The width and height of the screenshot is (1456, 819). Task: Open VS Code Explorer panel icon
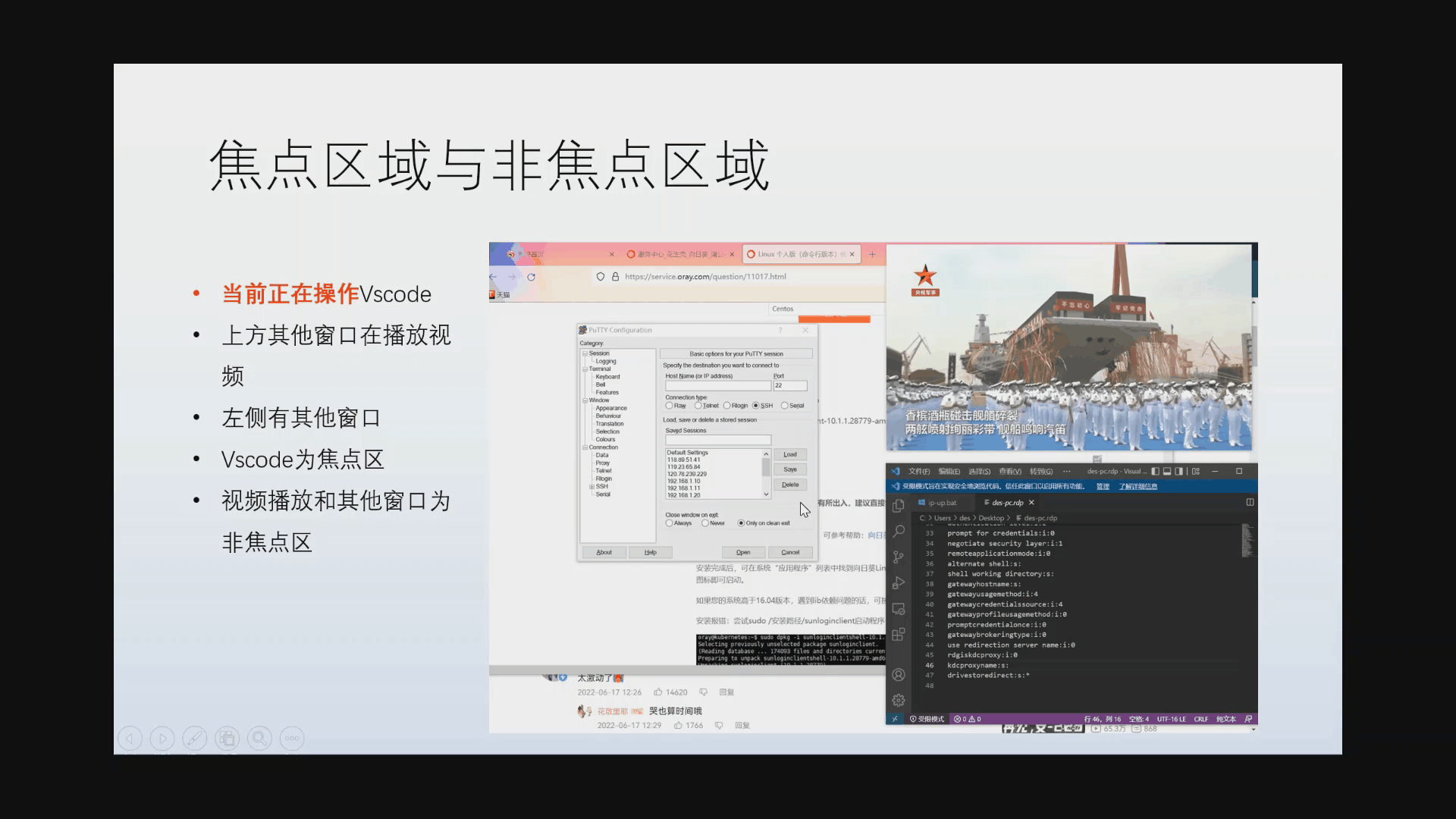tap(899, 505)
